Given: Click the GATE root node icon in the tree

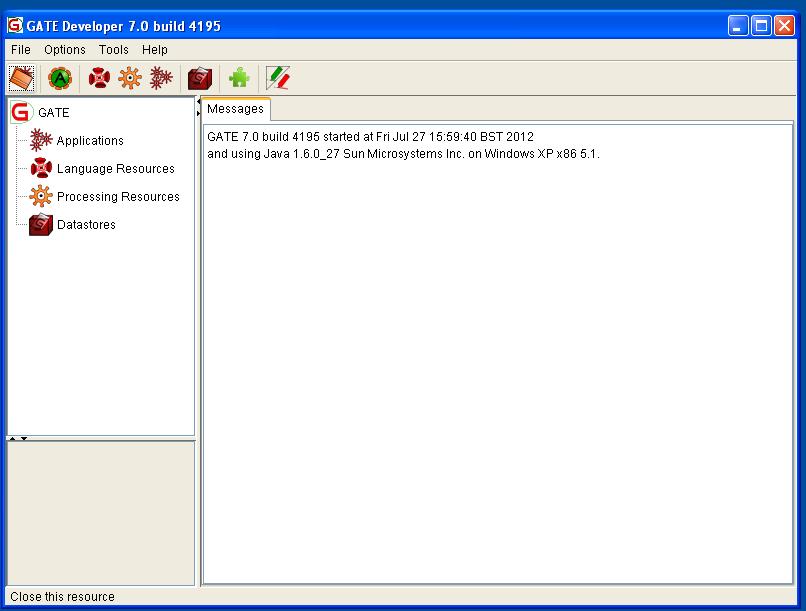Looking at the screenshot, I should click(21, 112).
